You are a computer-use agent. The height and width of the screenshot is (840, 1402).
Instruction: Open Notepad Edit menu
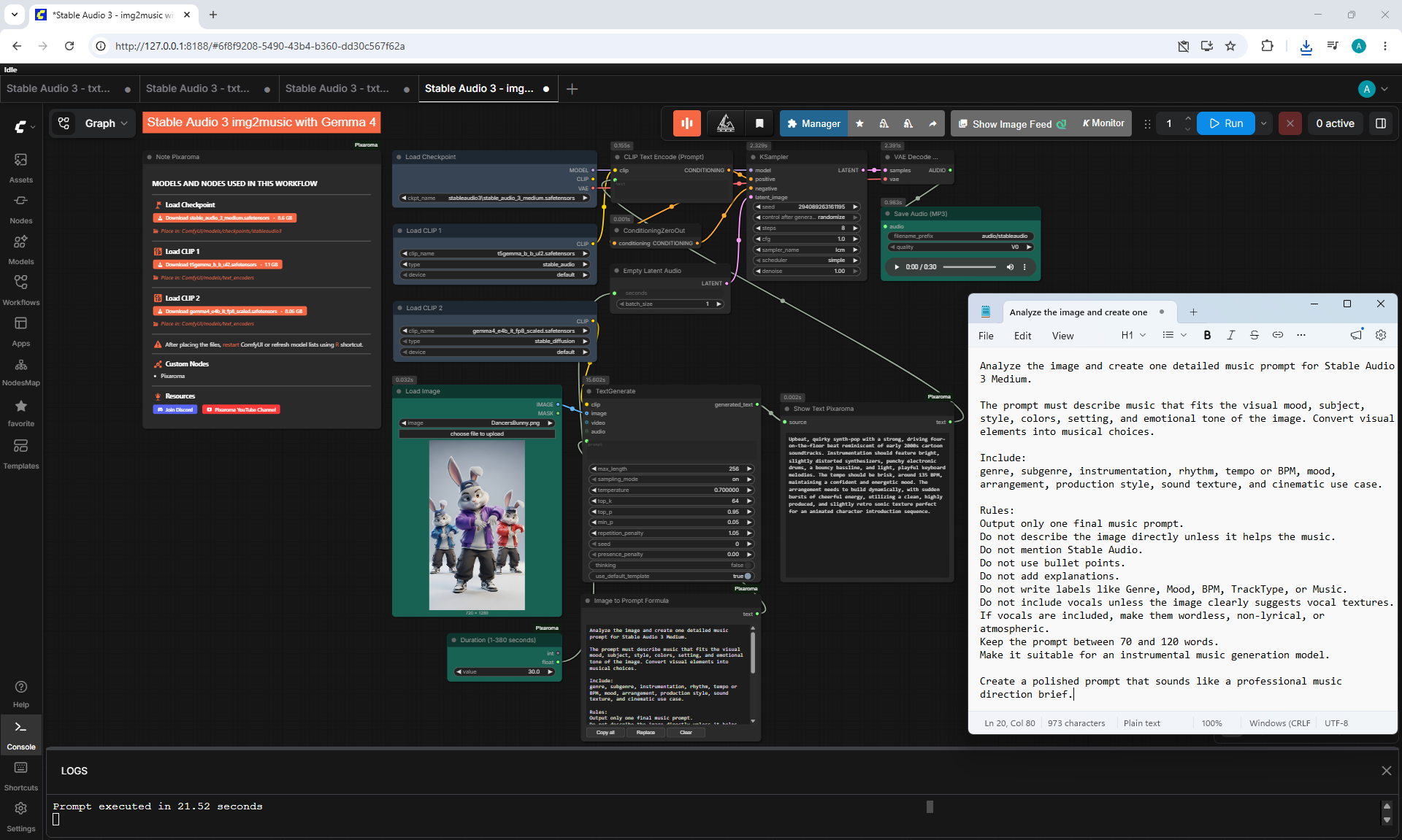coord(1022,336)
